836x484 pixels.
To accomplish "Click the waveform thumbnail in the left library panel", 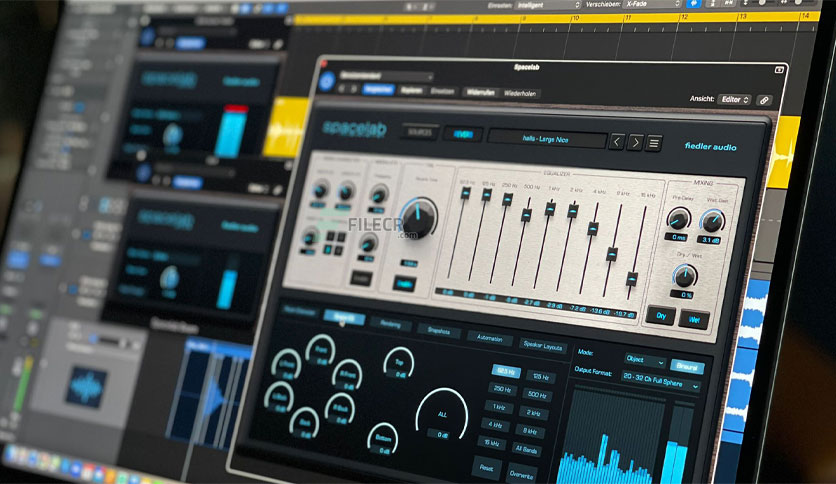I will tap(86, 387).
